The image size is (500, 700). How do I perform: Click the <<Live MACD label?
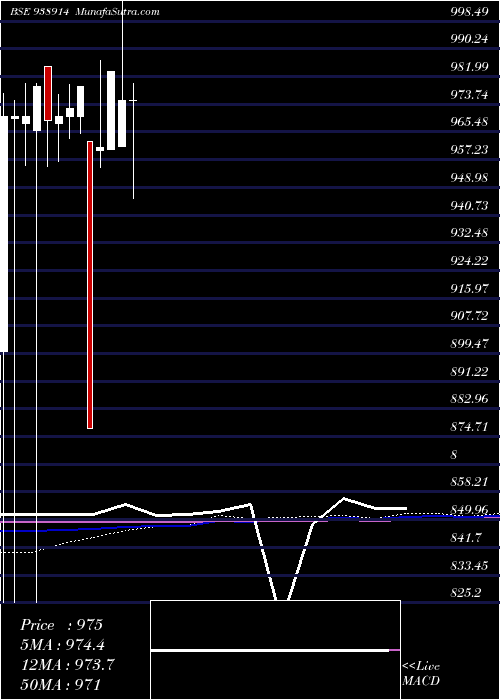point(421,674)
